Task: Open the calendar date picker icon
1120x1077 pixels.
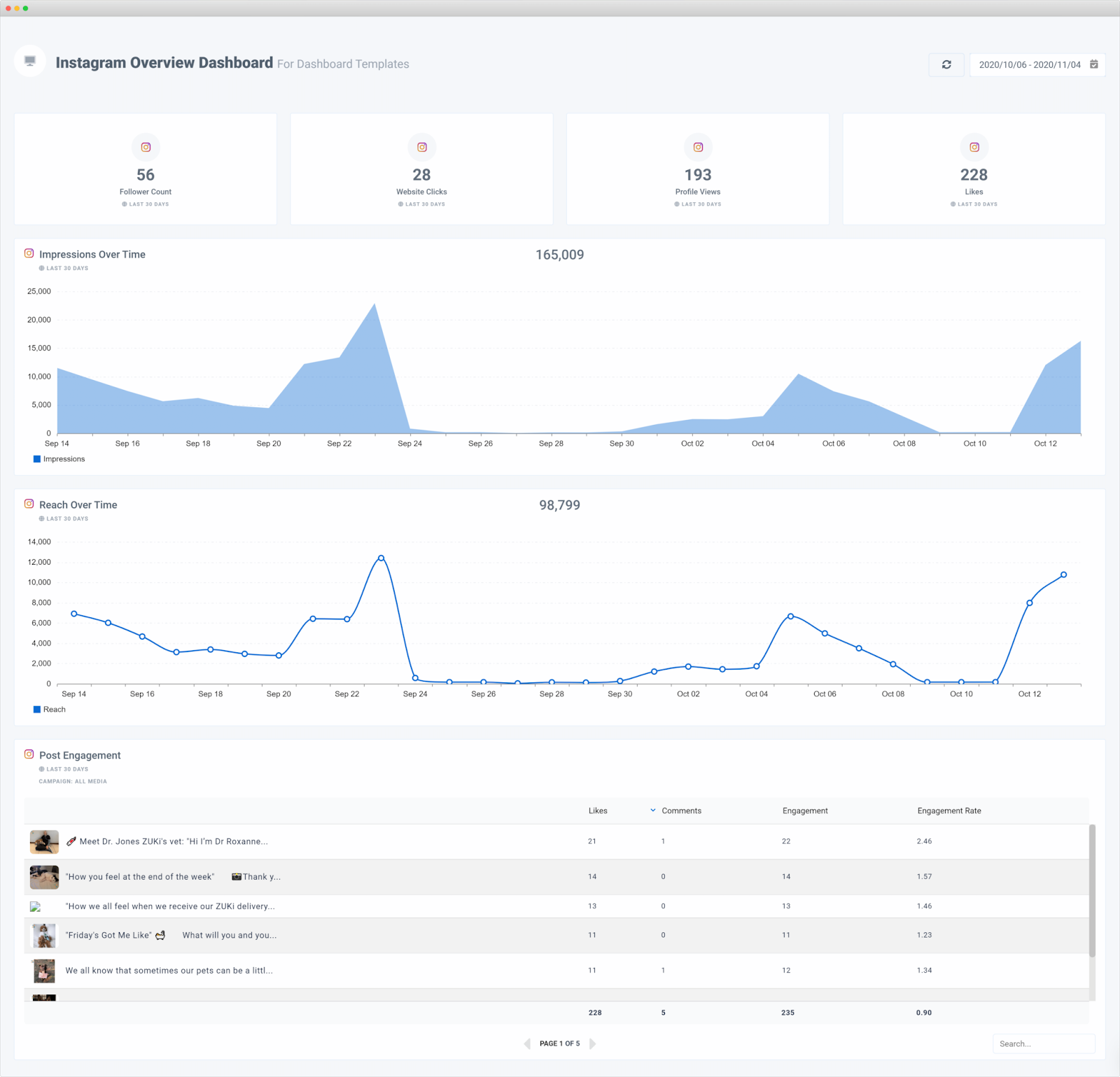Action: [1094, 64]
